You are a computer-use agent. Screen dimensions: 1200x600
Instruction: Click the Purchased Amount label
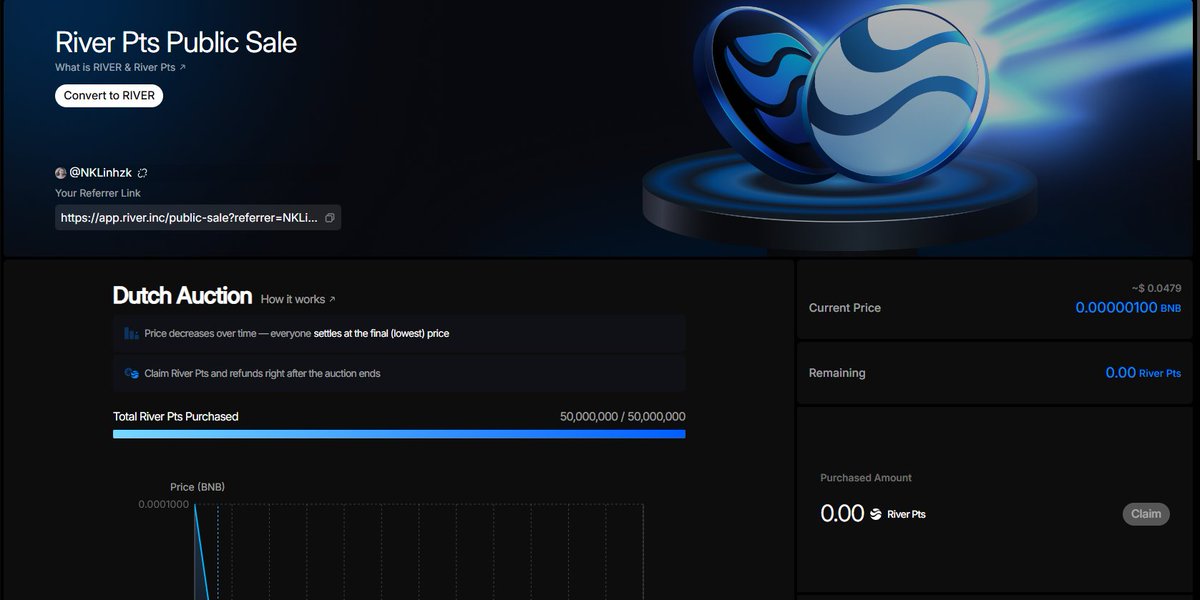[866, 478]
